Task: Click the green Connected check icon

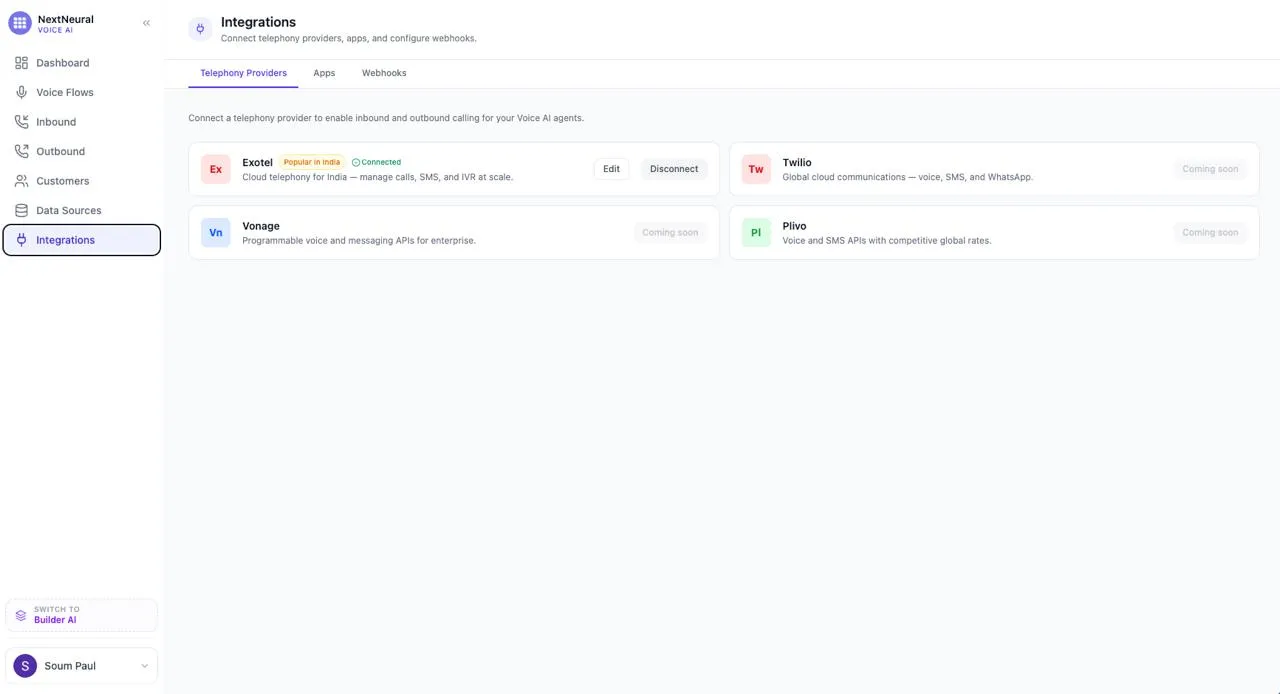Action: (356, 162)
